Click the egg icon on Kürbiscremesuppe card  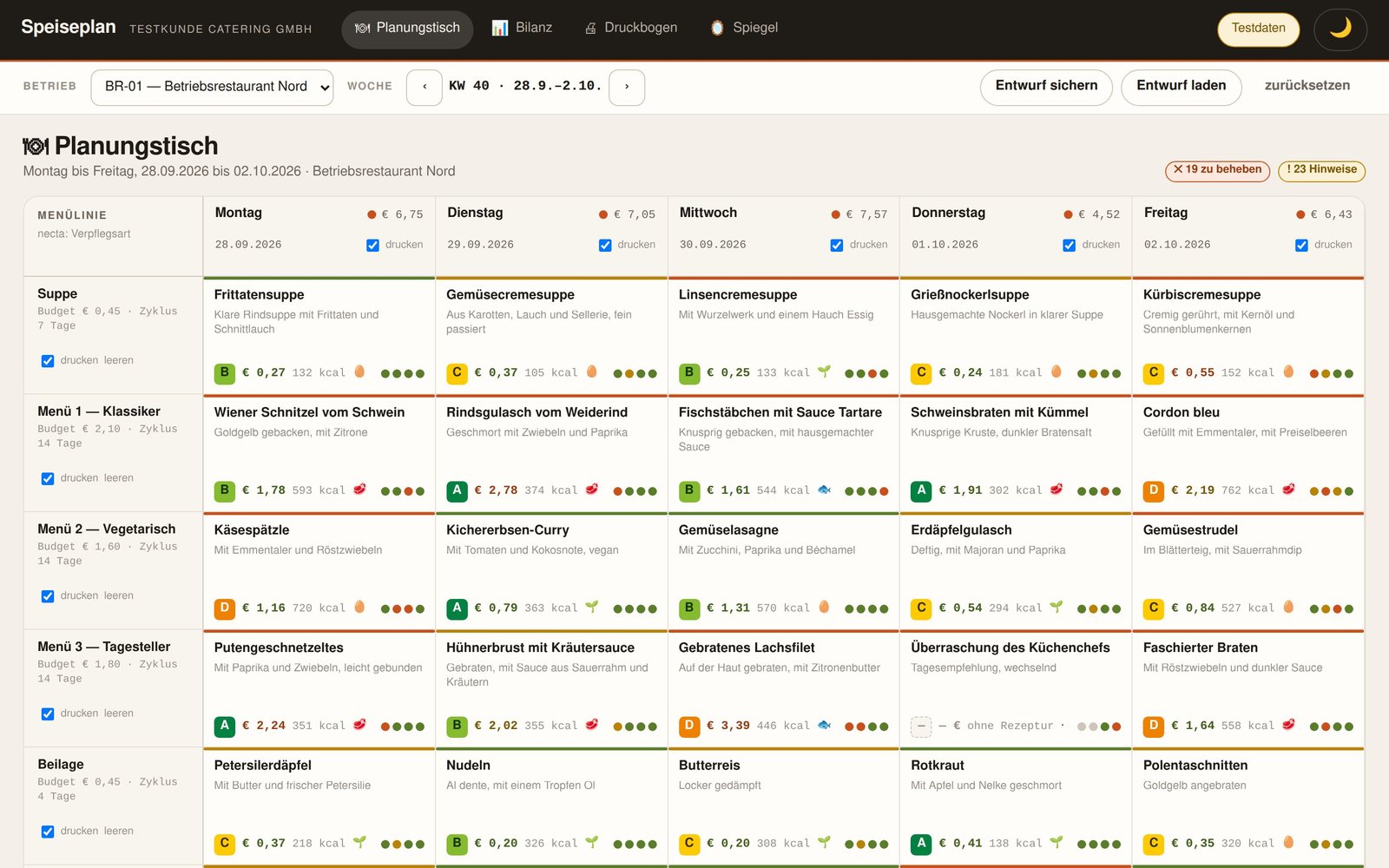1288,372
